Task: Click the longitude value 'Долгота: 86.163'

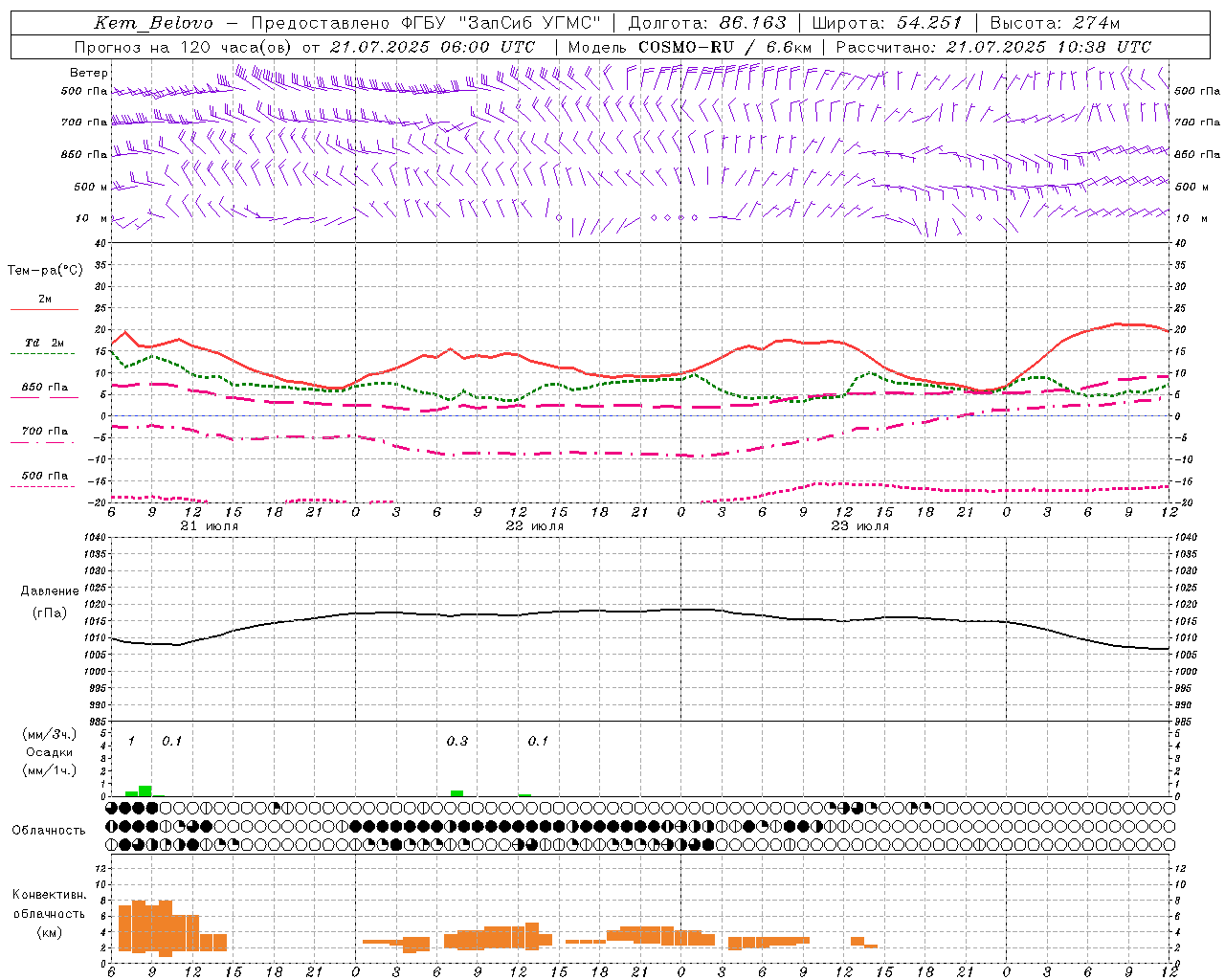Action: [706, 23]
